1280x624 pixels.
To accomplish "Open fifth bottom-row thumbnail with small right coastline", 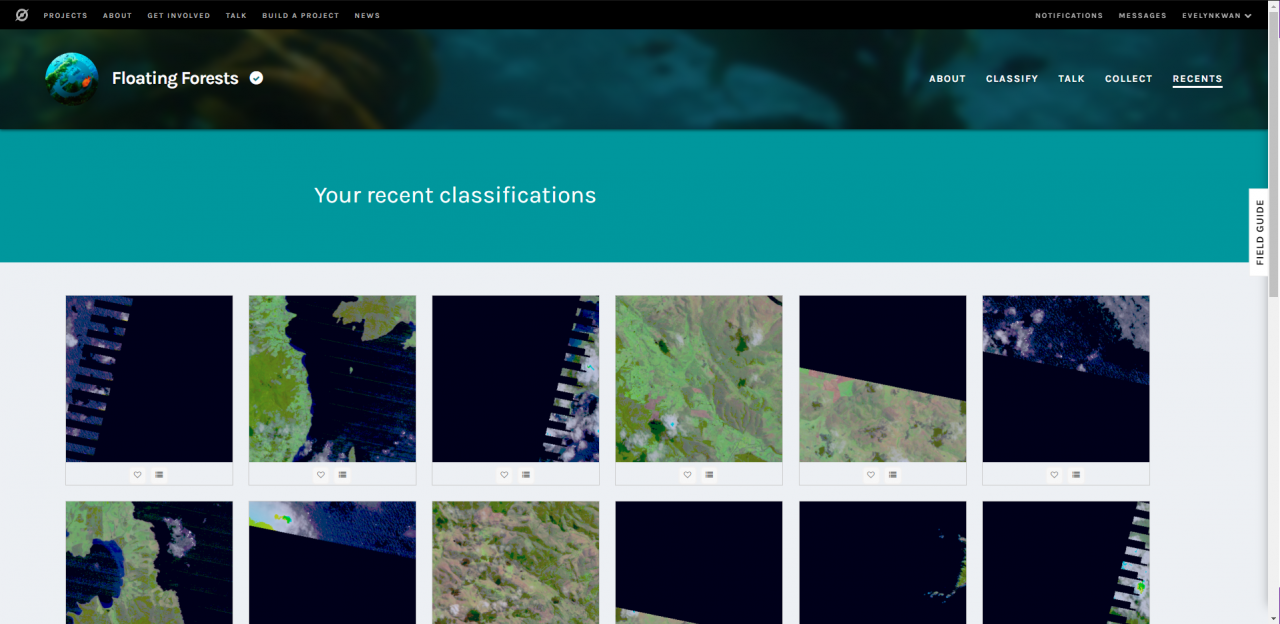I will coord(882,563).
